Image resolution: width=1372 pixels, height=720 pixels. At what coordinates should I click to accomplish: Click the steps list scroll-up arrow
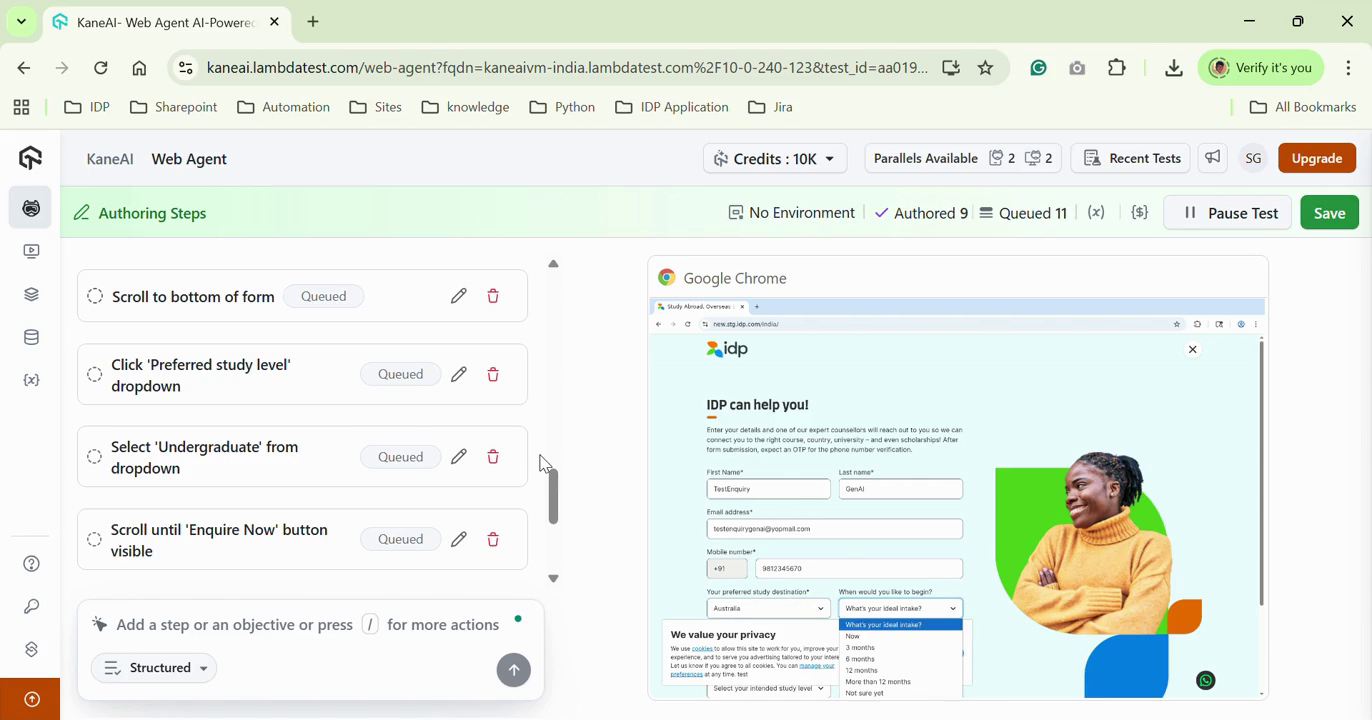553,265
